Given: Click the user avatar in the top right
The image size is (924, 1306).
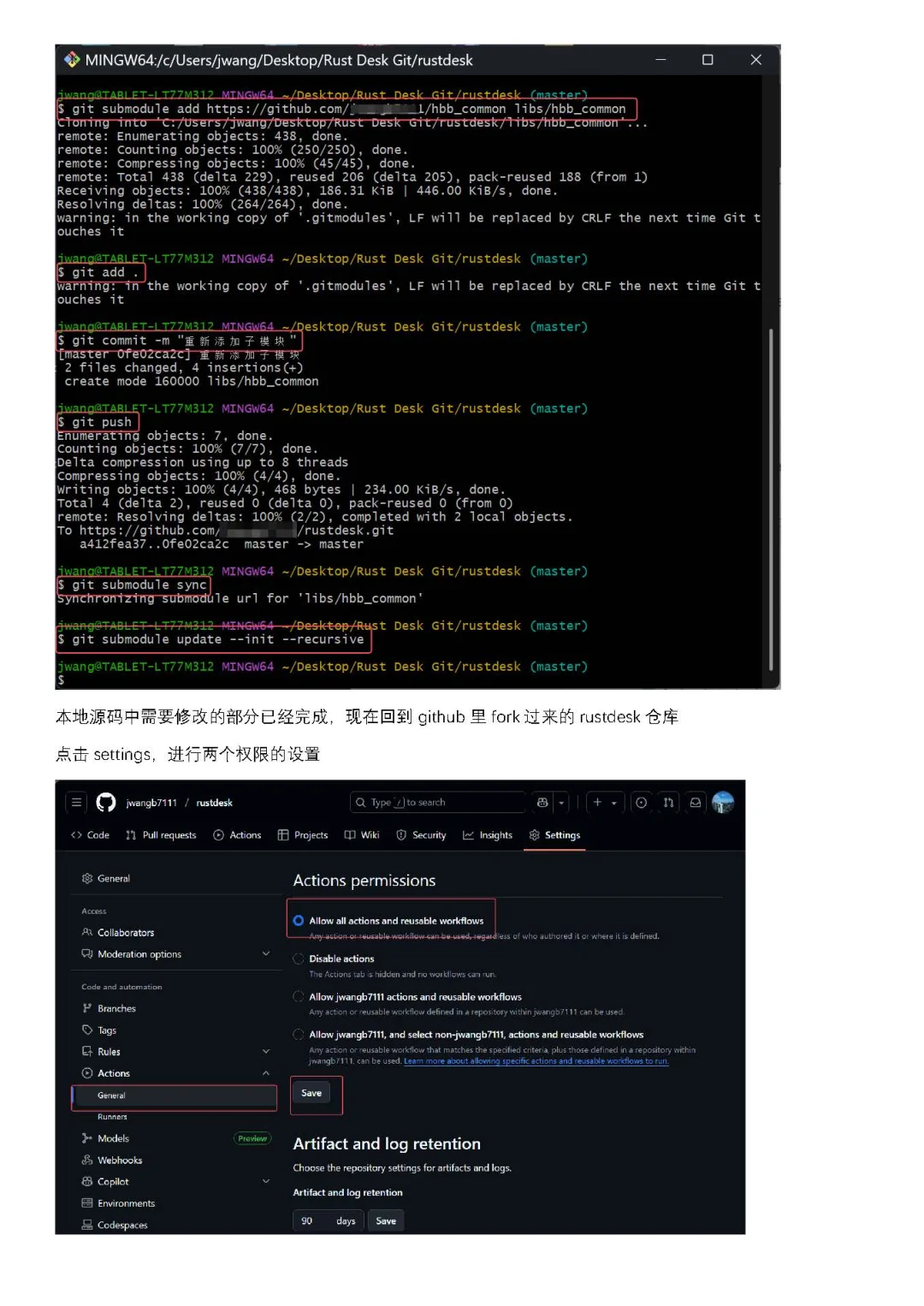Looking at the screenshot, I should tap(724, 802).
